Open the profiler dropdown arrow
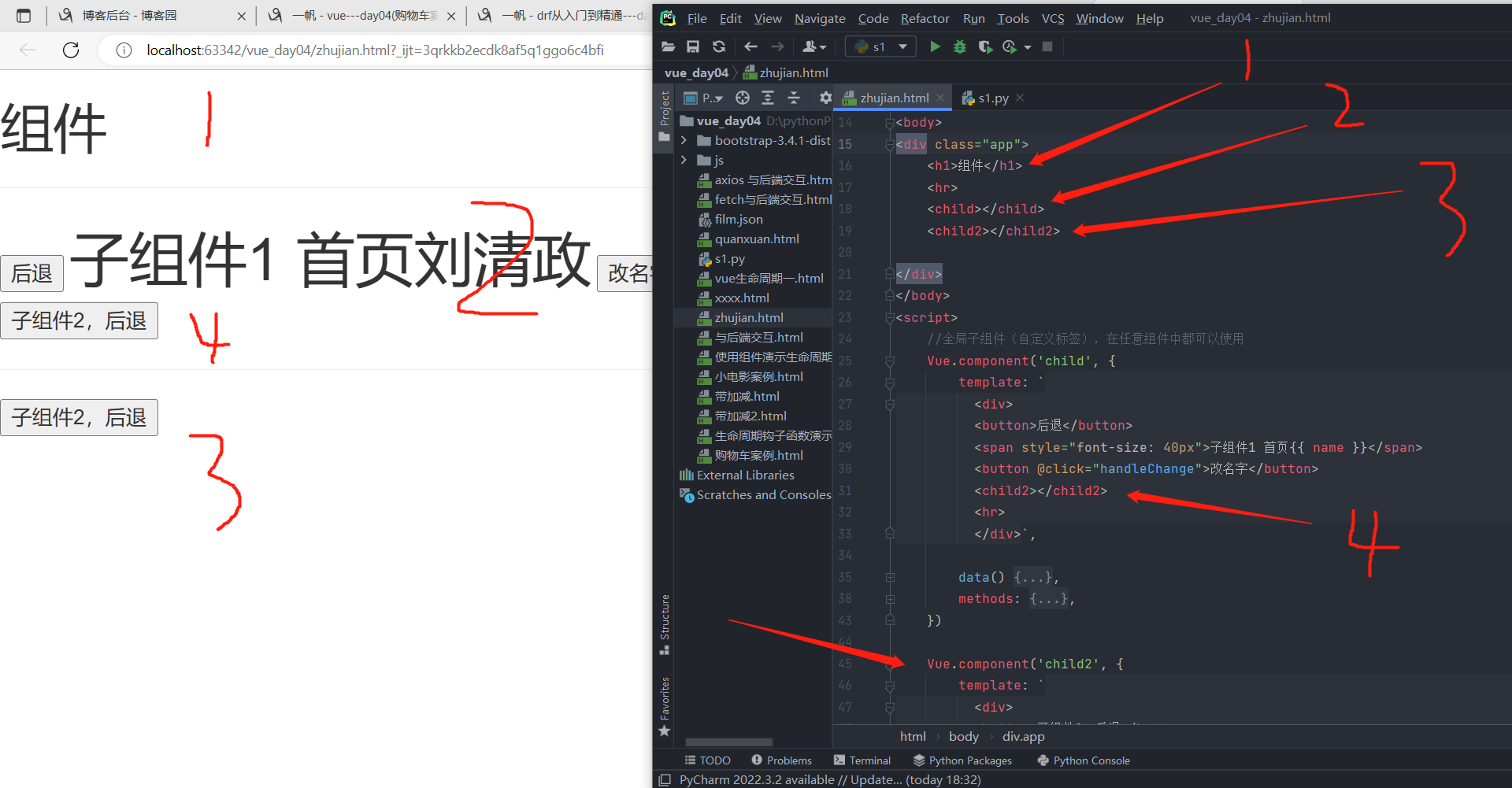 pos(1028,47)
